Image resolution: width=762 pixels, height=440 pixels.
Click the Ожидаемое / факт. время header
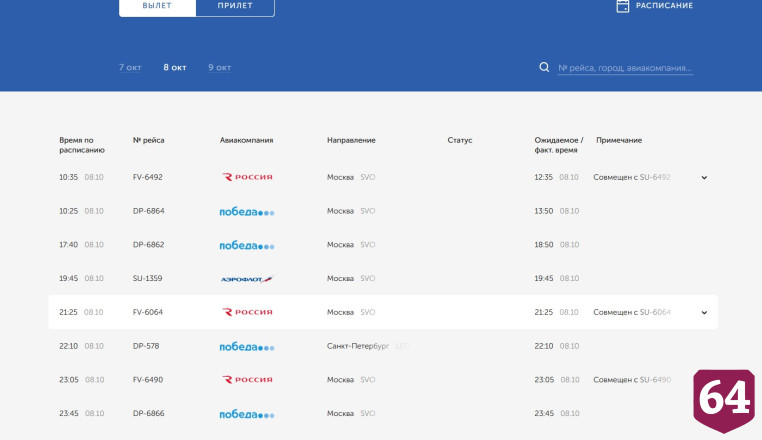559,145
